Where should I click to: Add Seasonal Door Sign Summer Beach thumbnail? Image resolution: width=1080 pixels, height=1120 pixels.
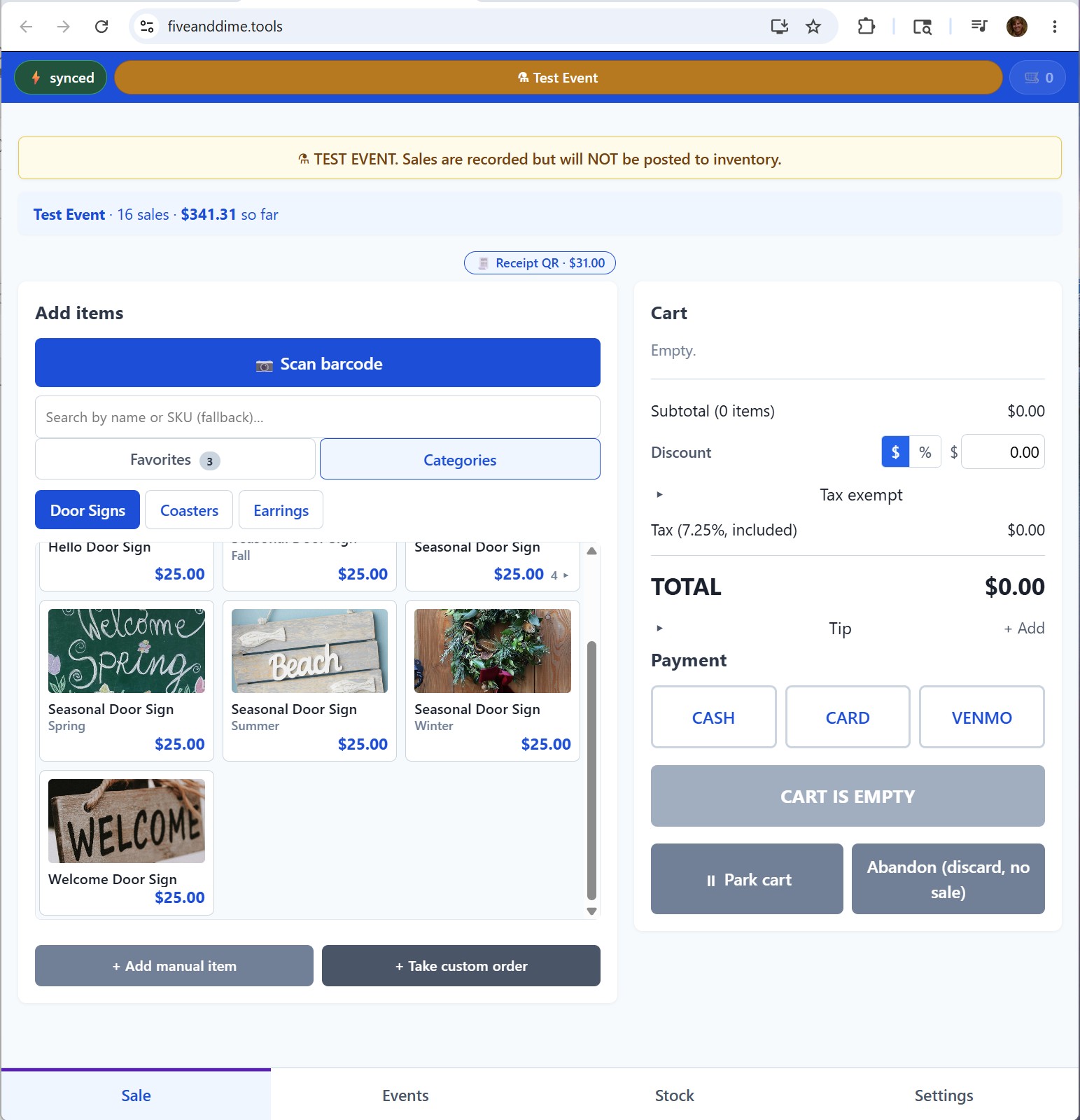click(x=309, y=651)
